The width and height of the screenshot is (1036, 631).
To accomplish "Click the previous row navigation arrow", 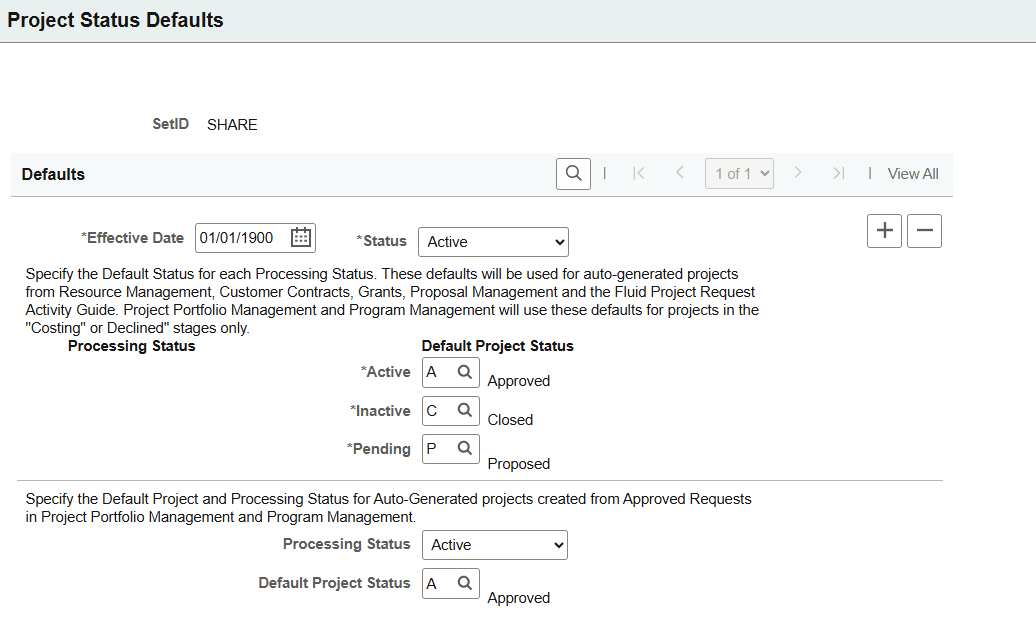I will tap(679, 173).
